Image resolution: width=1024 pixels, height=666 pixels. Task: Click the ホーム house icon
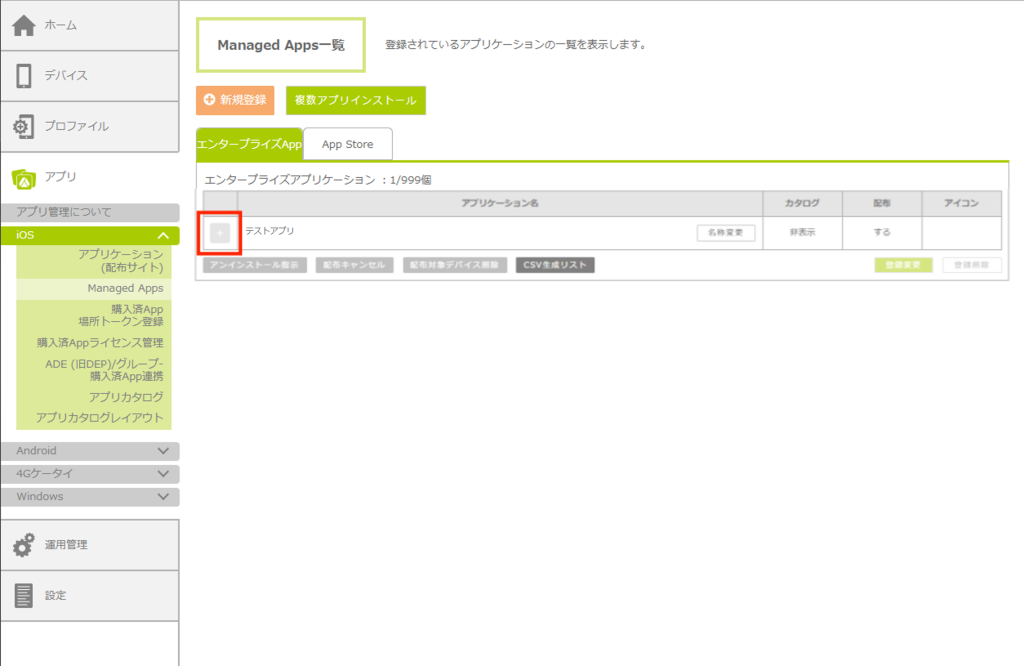(x=24, y=25)
